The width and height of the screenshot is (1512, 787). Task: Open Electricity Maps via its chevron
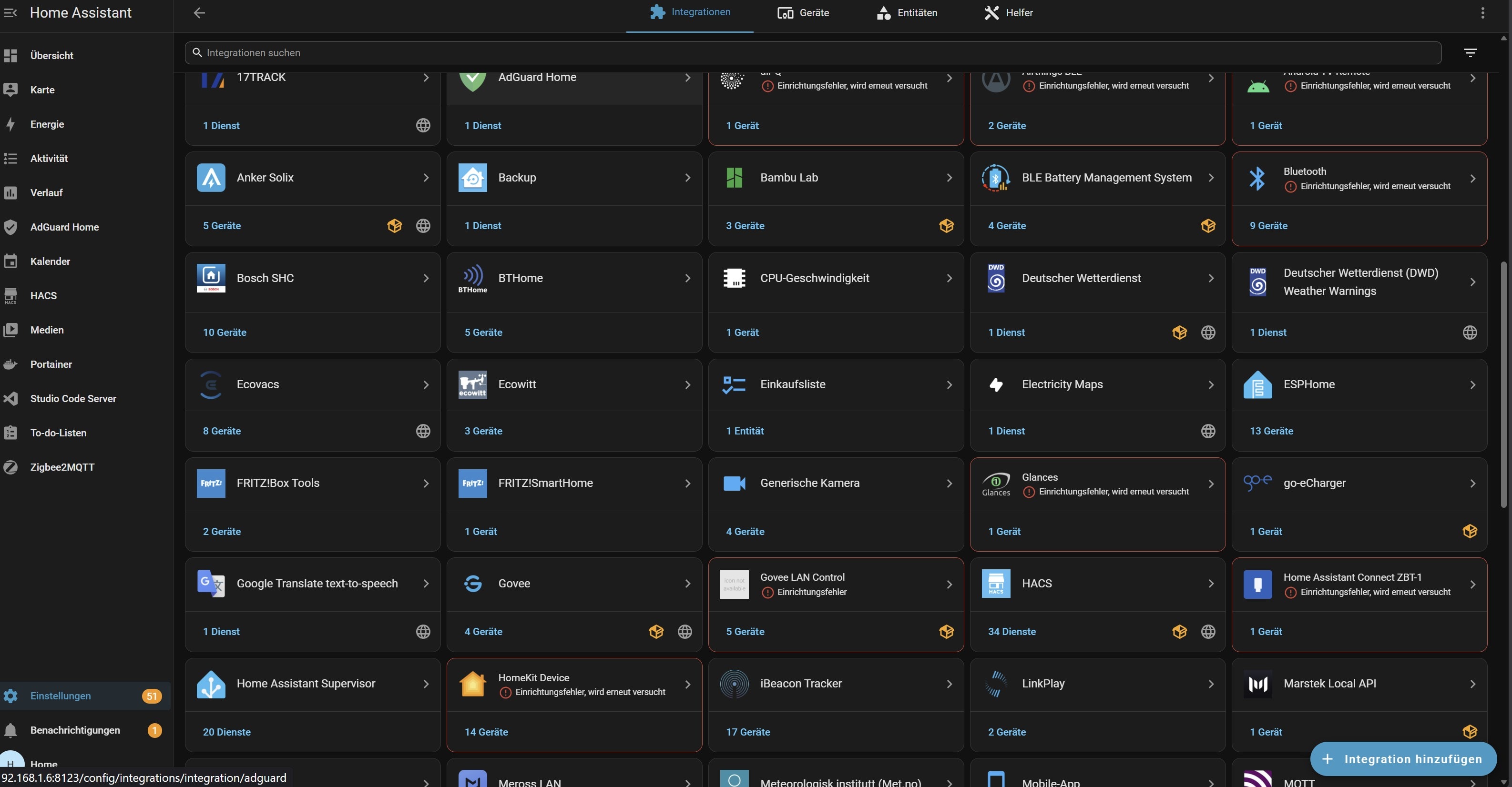point(1211,385)
